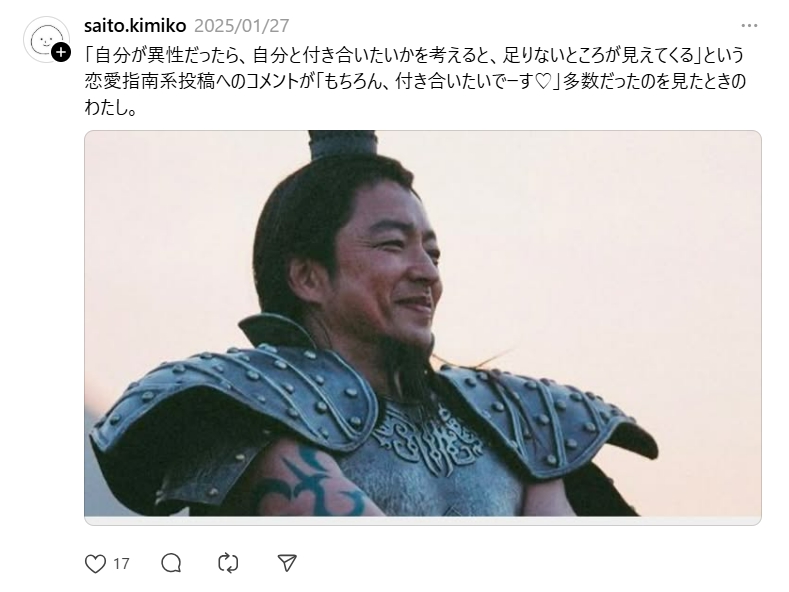
Task: Click the warrior's topknot hair ornament
Action: (x=343, y=143)
